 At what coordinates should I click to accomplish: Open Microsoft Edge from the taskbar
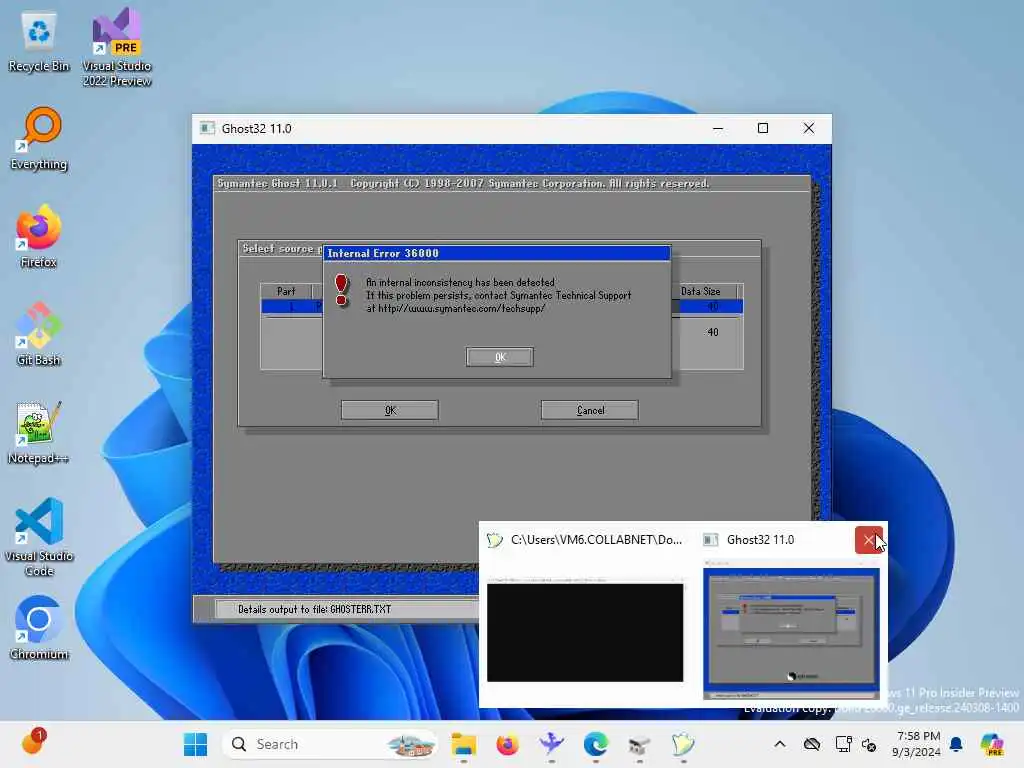point(596,744)
